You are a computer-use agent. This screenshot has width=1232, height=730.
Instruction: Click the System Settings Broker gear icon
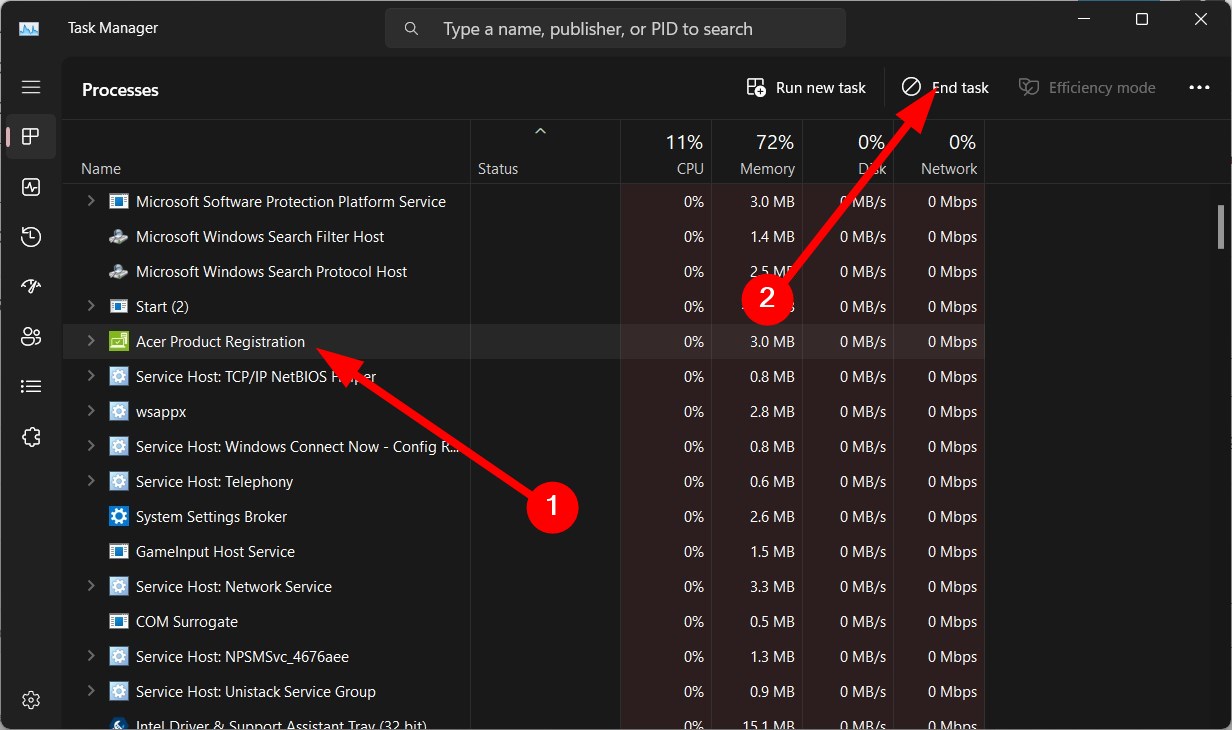[x=119, y=517]
